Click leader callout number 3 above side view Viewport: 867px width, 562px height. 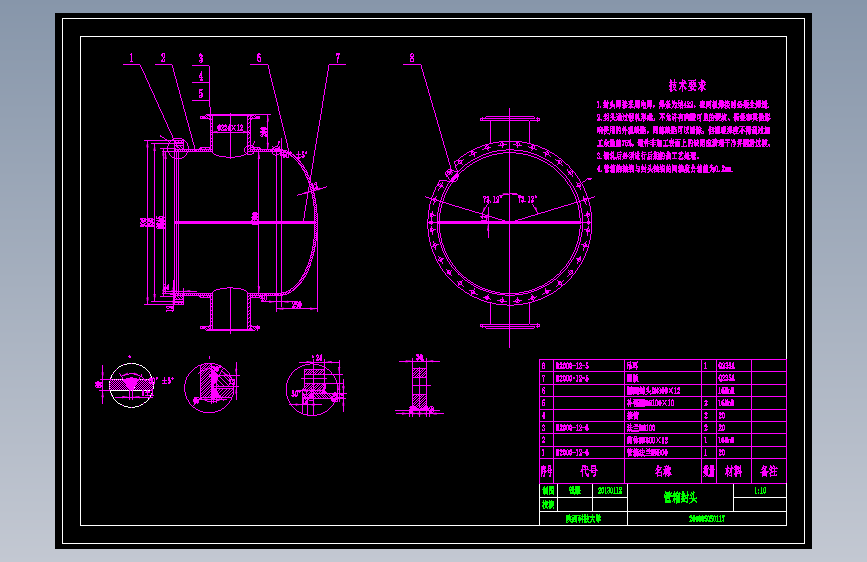pyautogui.click(x=201, y=58)
